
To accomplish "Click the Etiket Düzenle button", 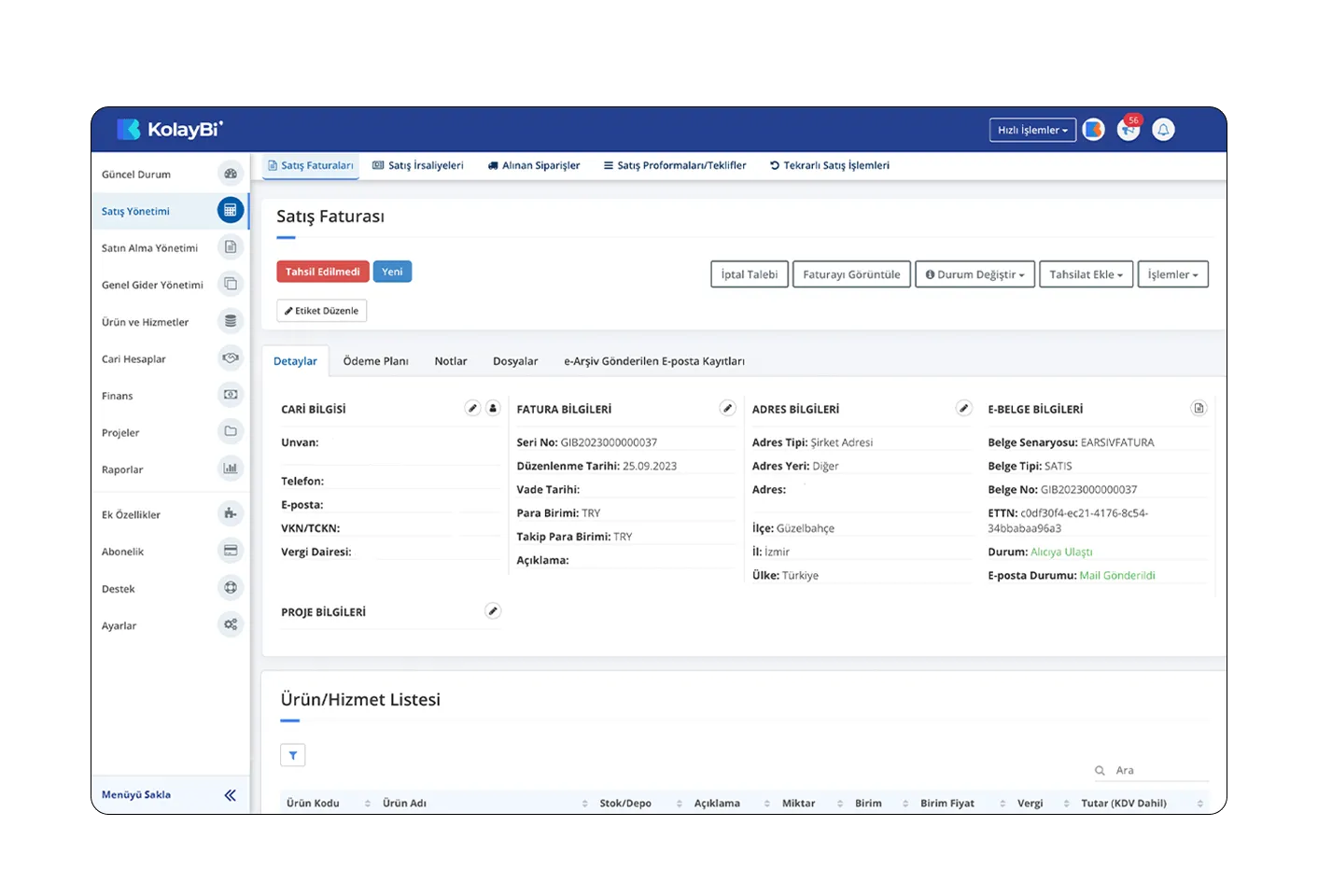I will click(322, 311).
